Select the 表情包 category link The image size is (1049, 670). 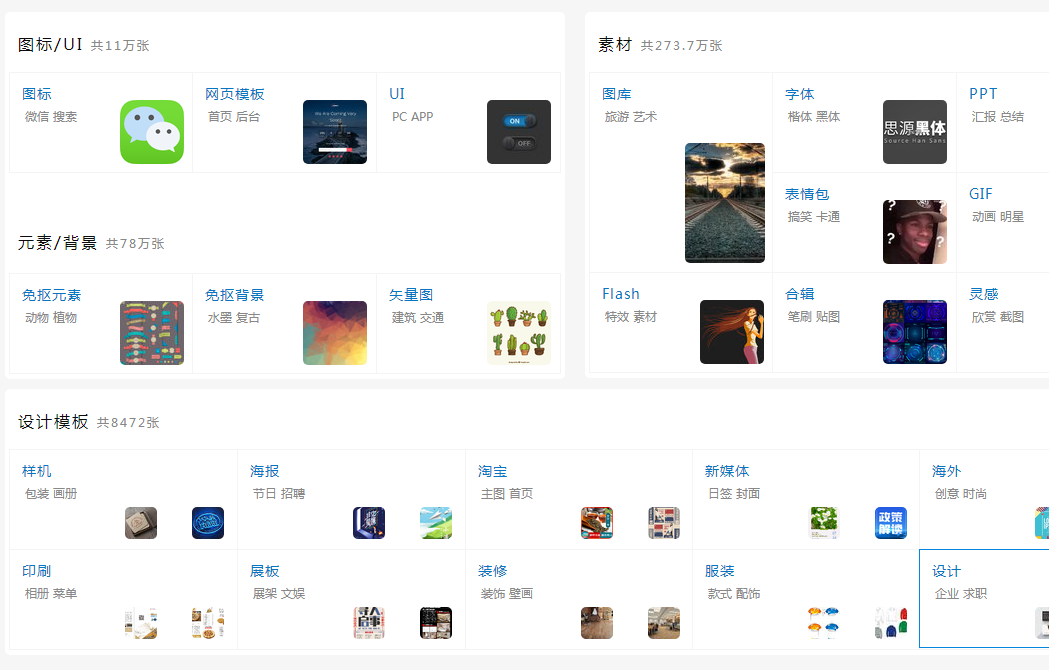pyautogui.click(x=807, y=194)
